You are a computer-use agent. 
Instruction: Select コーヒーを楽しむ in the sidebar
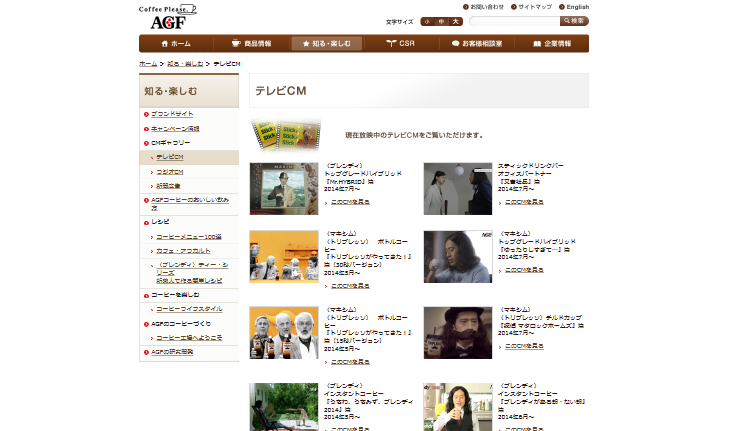(175, 295)
